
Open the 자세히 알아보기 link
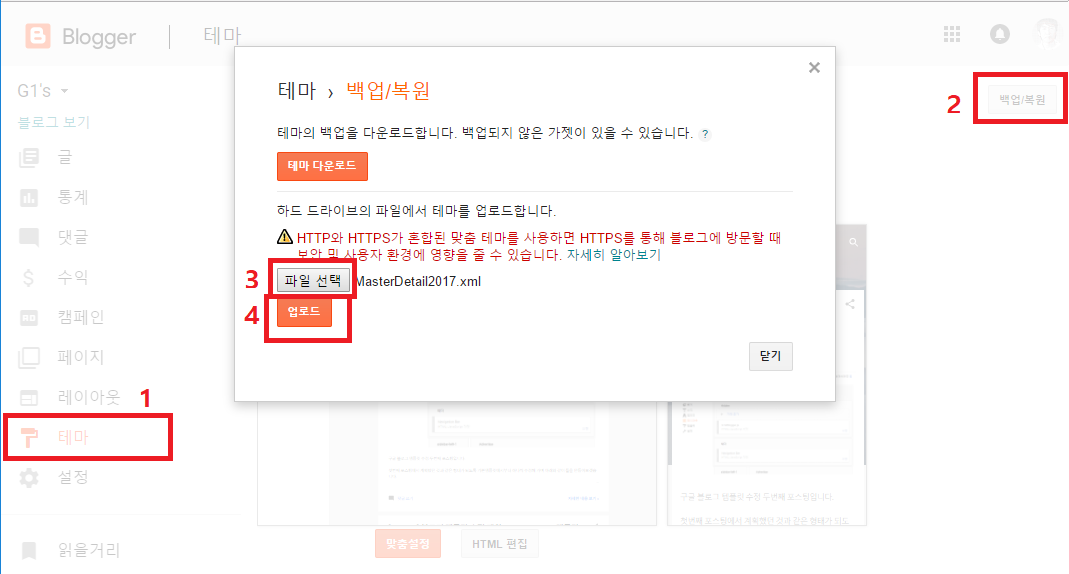pyautogui.click(x=614, y=255)
